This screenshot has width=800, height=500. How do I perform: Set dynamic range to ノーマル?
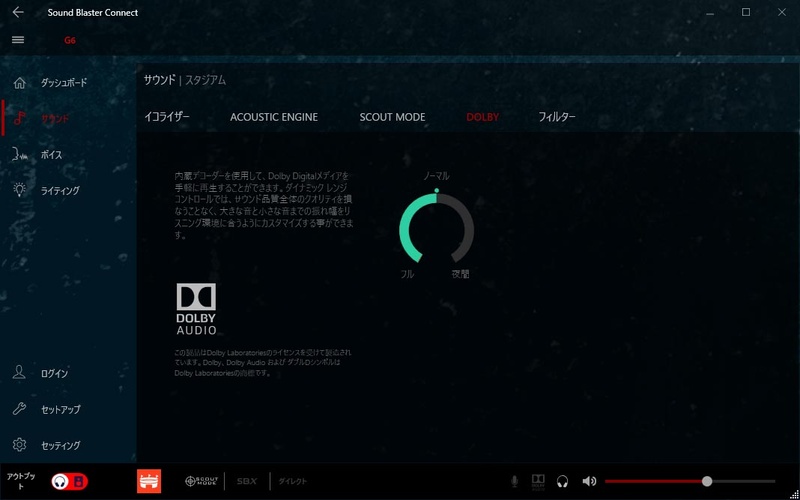click(x=436, y=176)
